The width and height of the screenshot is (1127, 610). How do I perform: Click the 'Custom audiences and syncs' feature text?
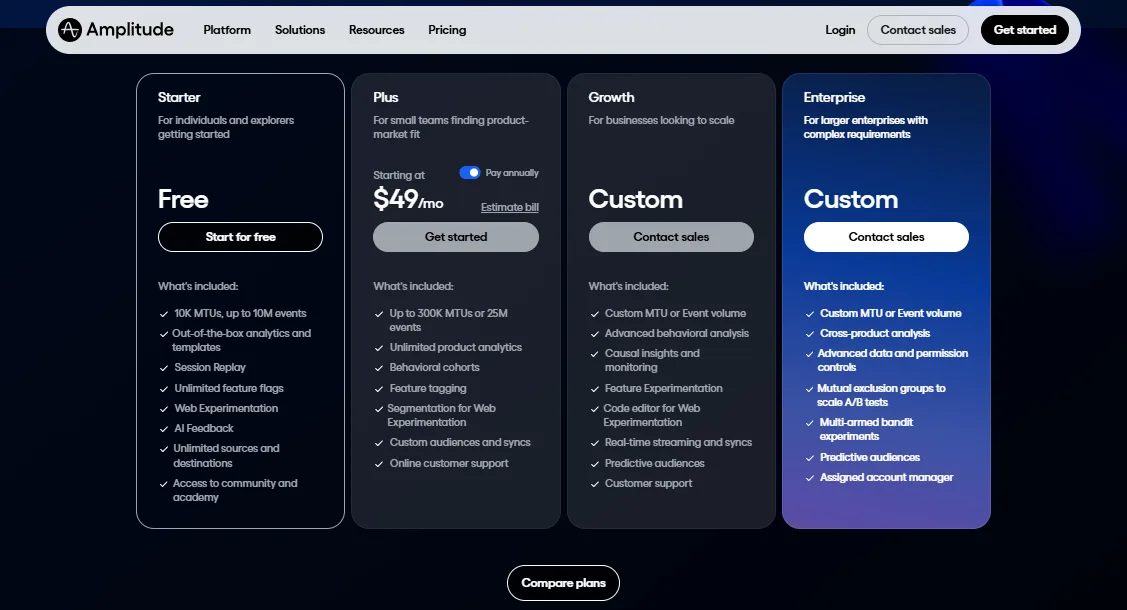[460, 443]
